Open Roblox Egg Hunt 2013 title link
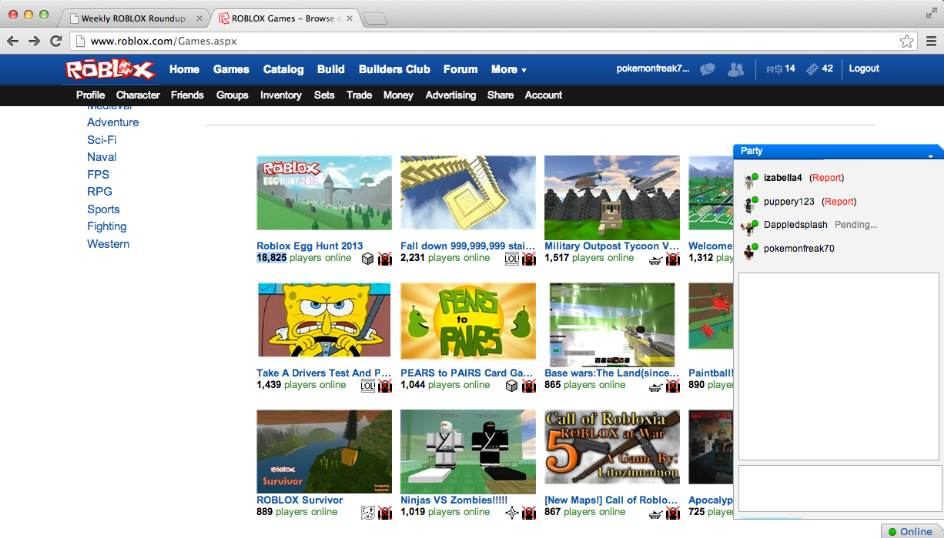Image resolution: width=944 pixels, height=538 pixels. click(x=309, y=246)
